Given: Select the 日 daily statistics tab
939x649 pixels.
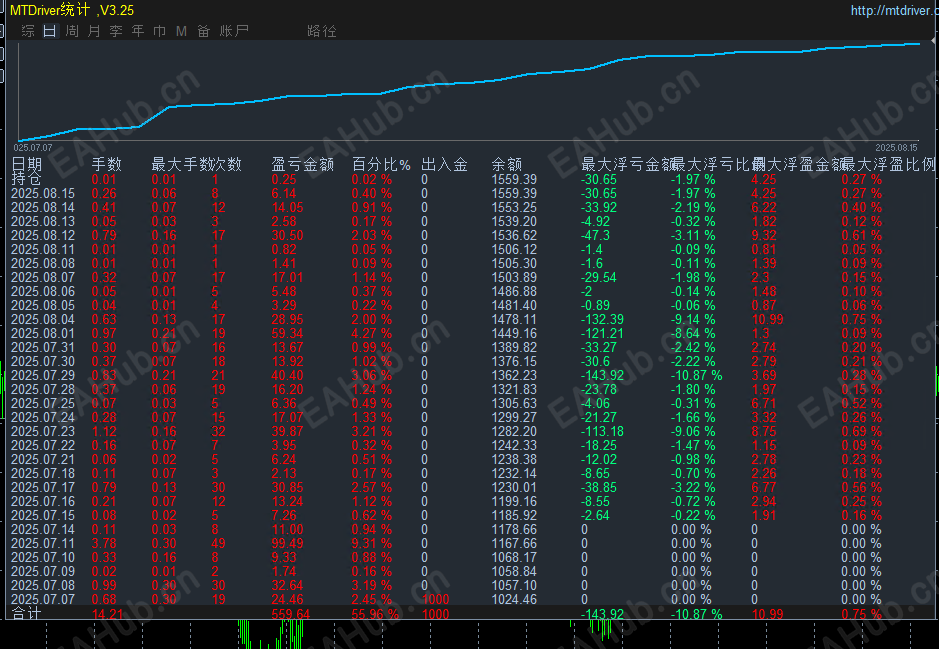Looking at the screenshot, I should click(50, 31).
